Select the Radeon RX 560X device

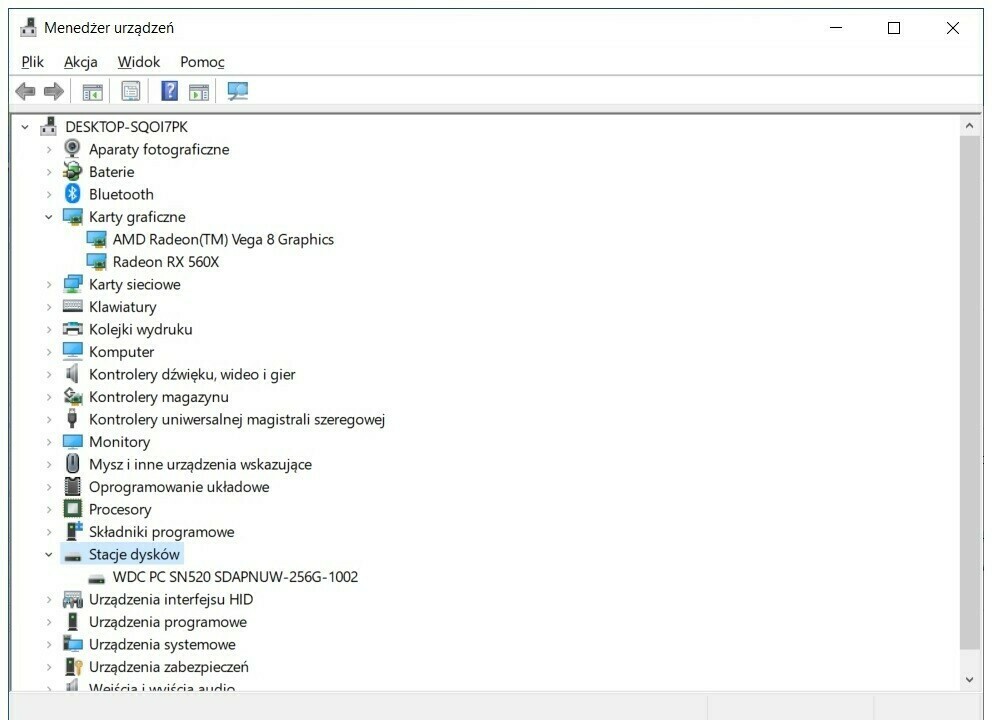(165, 262)
